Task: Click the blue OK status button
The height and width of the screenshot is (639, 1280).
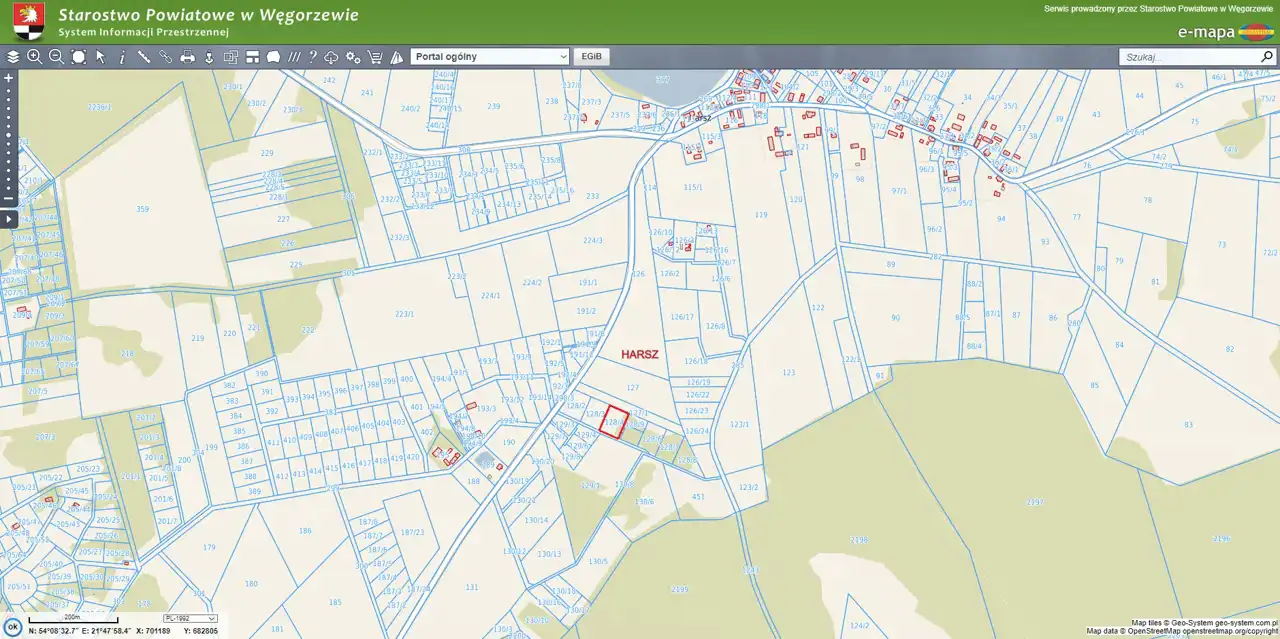Action: pos(13,627)
